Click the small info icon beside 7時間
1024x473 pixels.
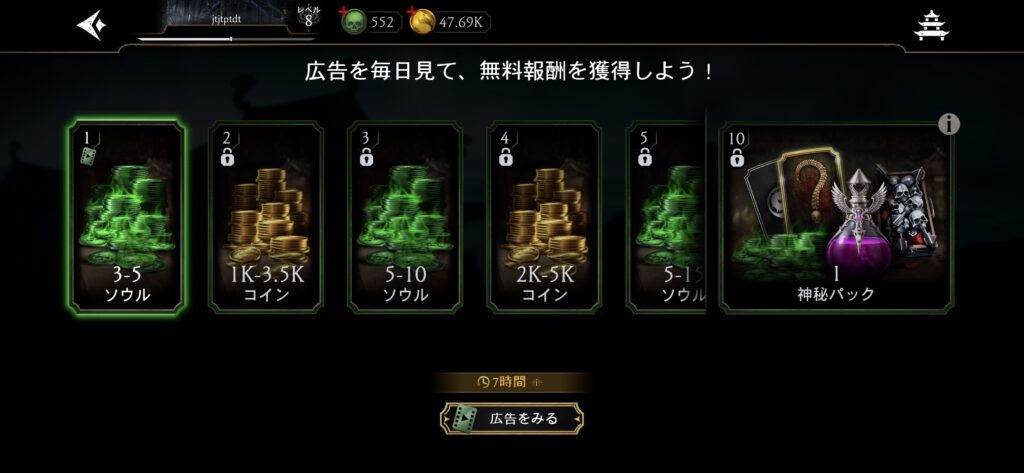537,383
